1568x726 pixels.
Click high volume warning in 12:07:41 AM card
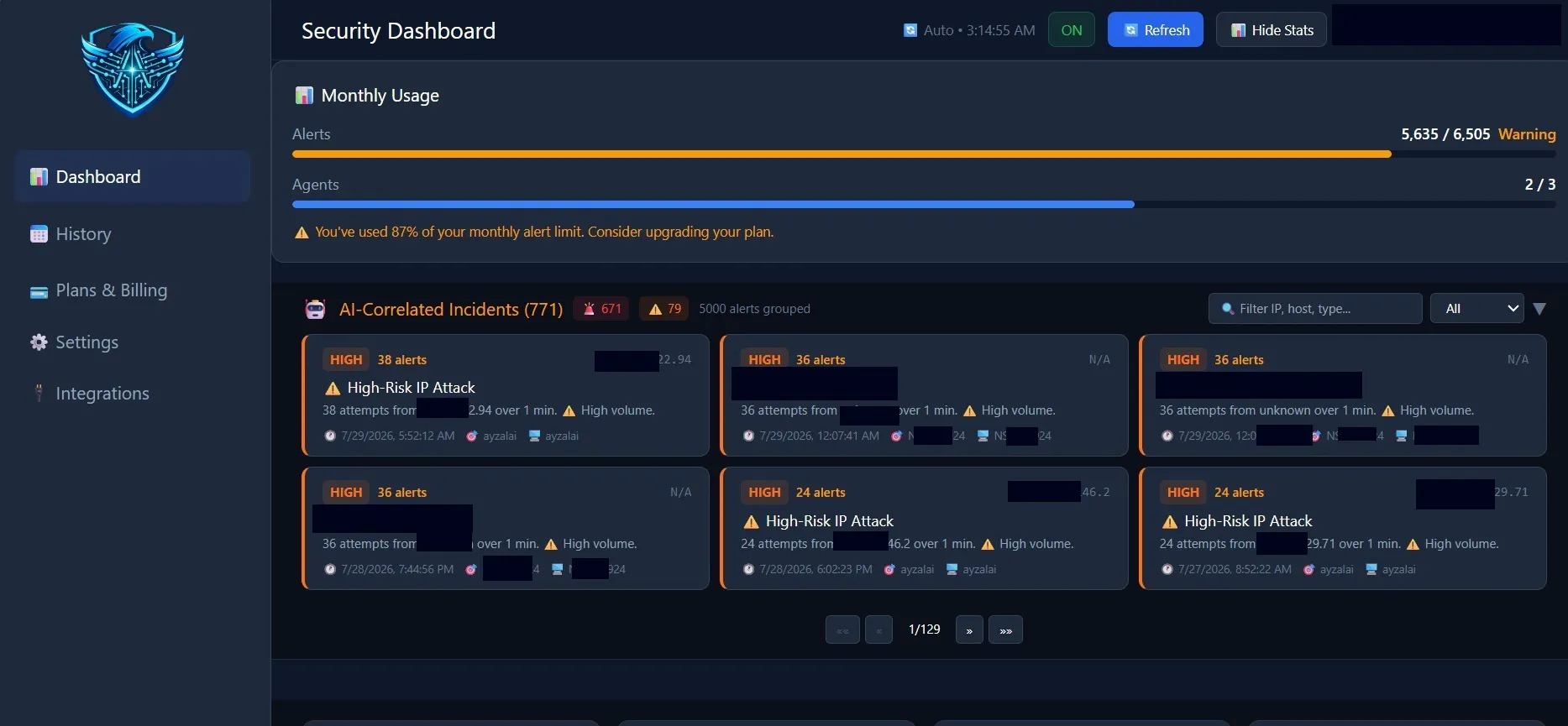click(x=969, y=411)
